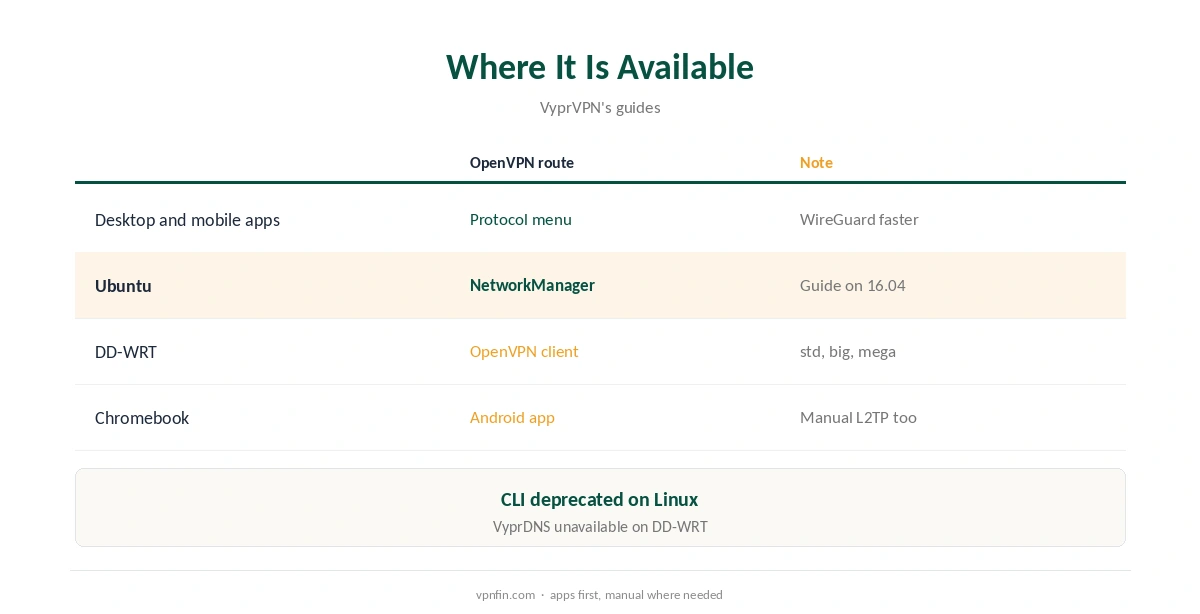Click the 'OpenVPN client' cell
The height and width of the screenshot is (614, 1200).
[524, 351]
